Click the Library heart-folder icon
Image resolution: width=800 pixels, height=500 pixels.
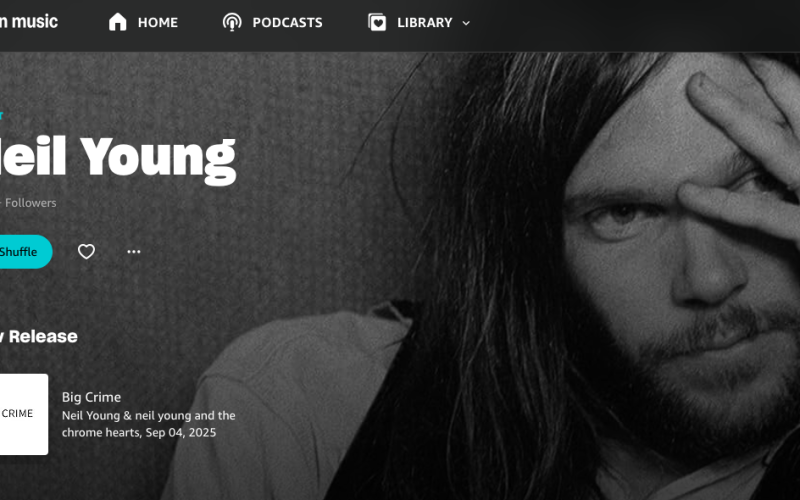(x=377, y=22)
